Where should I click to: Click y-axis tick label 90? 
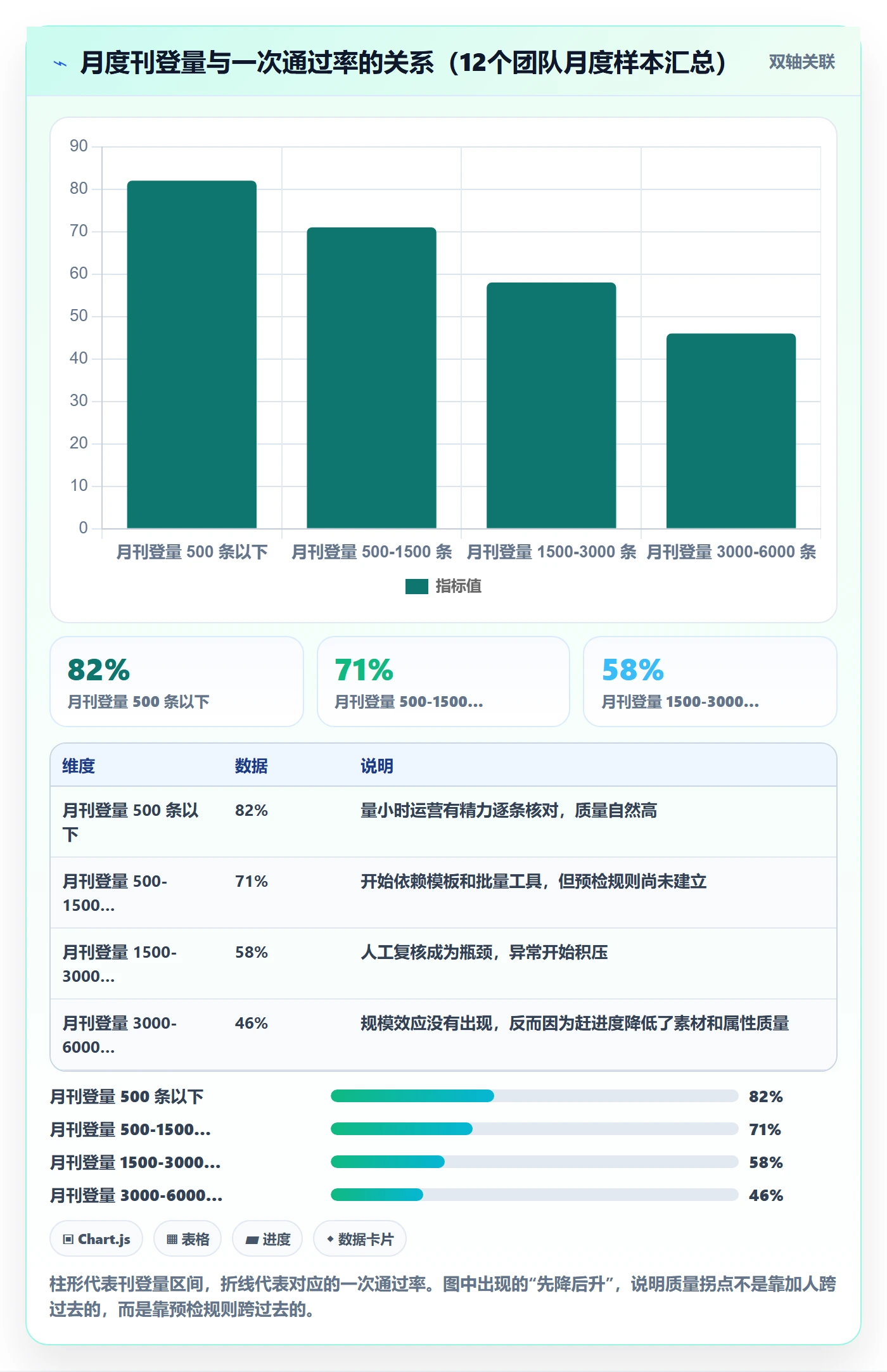coord(79,146)
